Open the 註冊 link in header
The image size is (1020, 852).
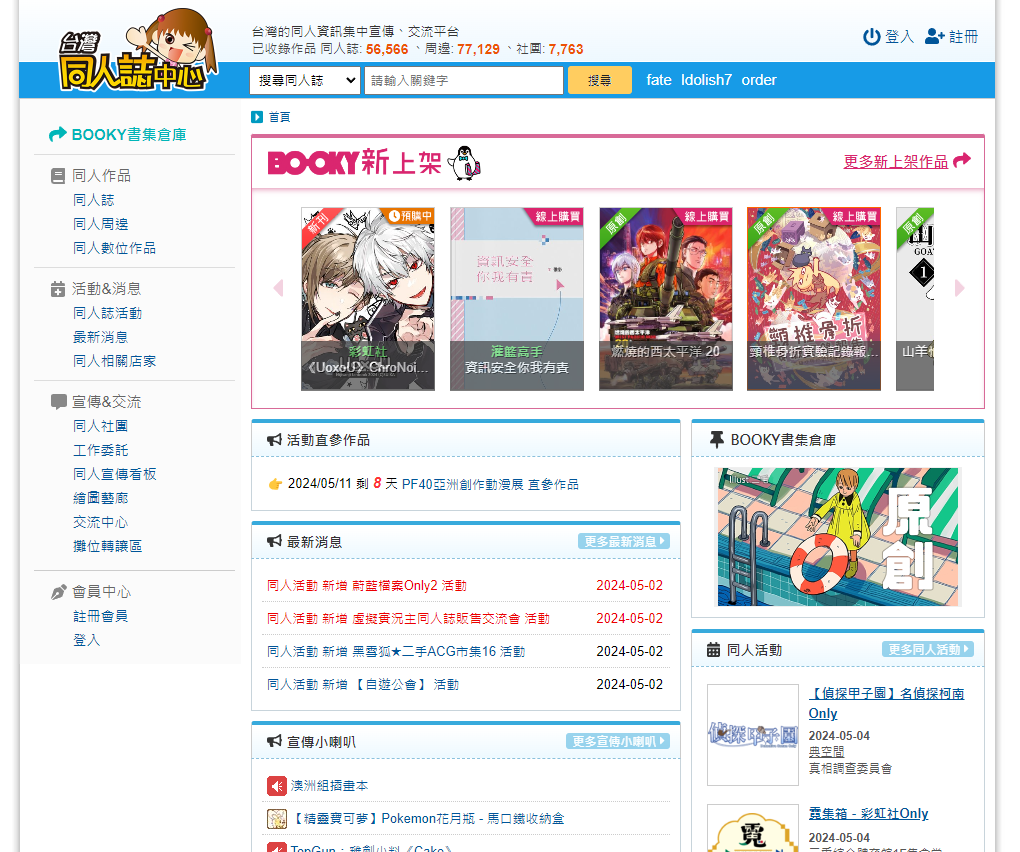tap(963, 37)
